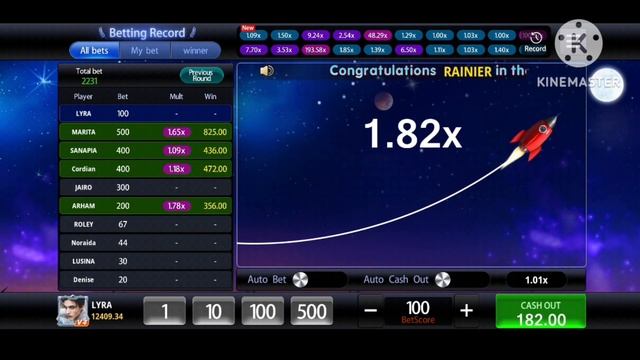Image resolution: width=640 pixels, height=360 pixels.
Task: Select the 100 chip bet amount
Action: coord(262,311)
